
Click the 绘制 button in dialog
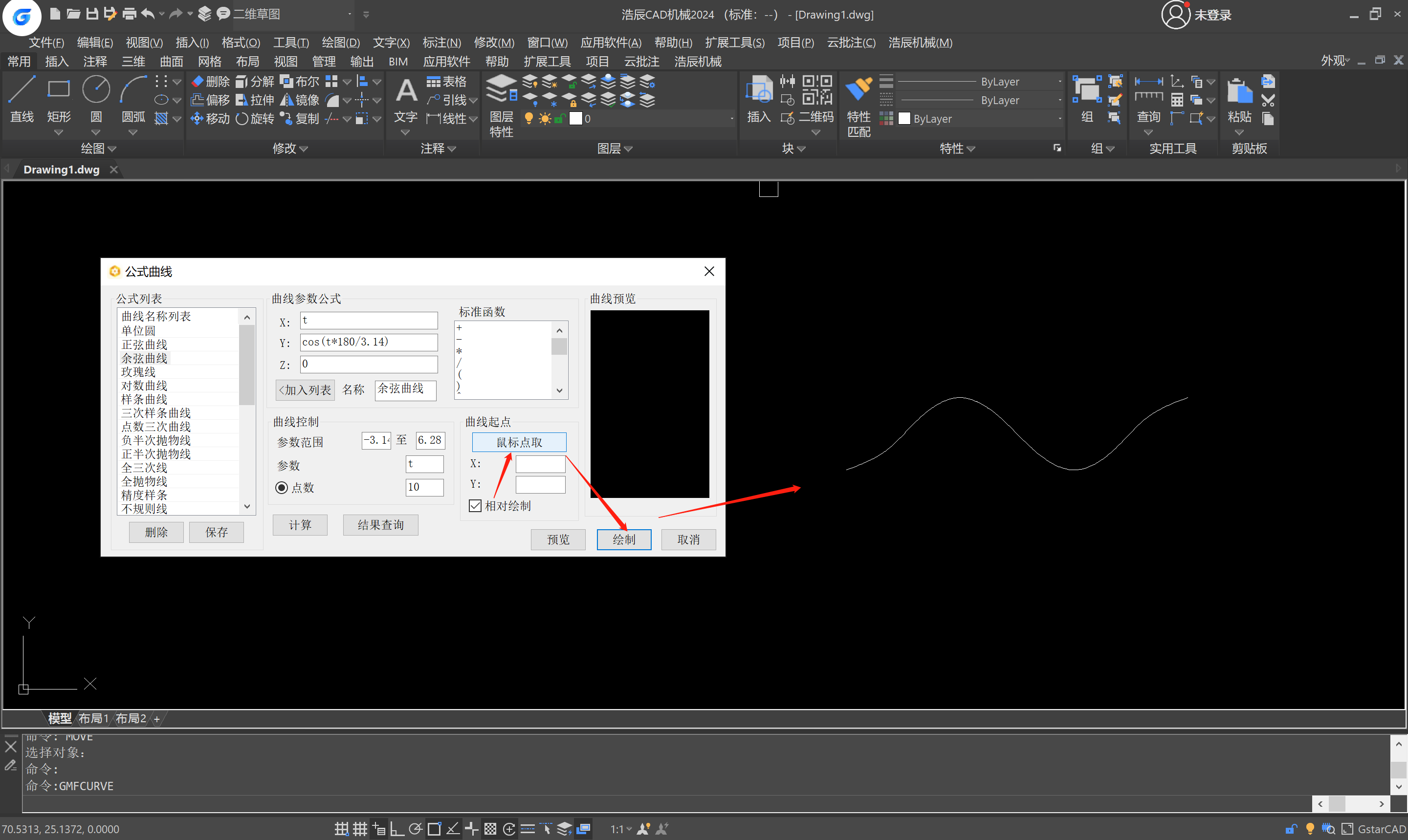click(x=623, y=539)
